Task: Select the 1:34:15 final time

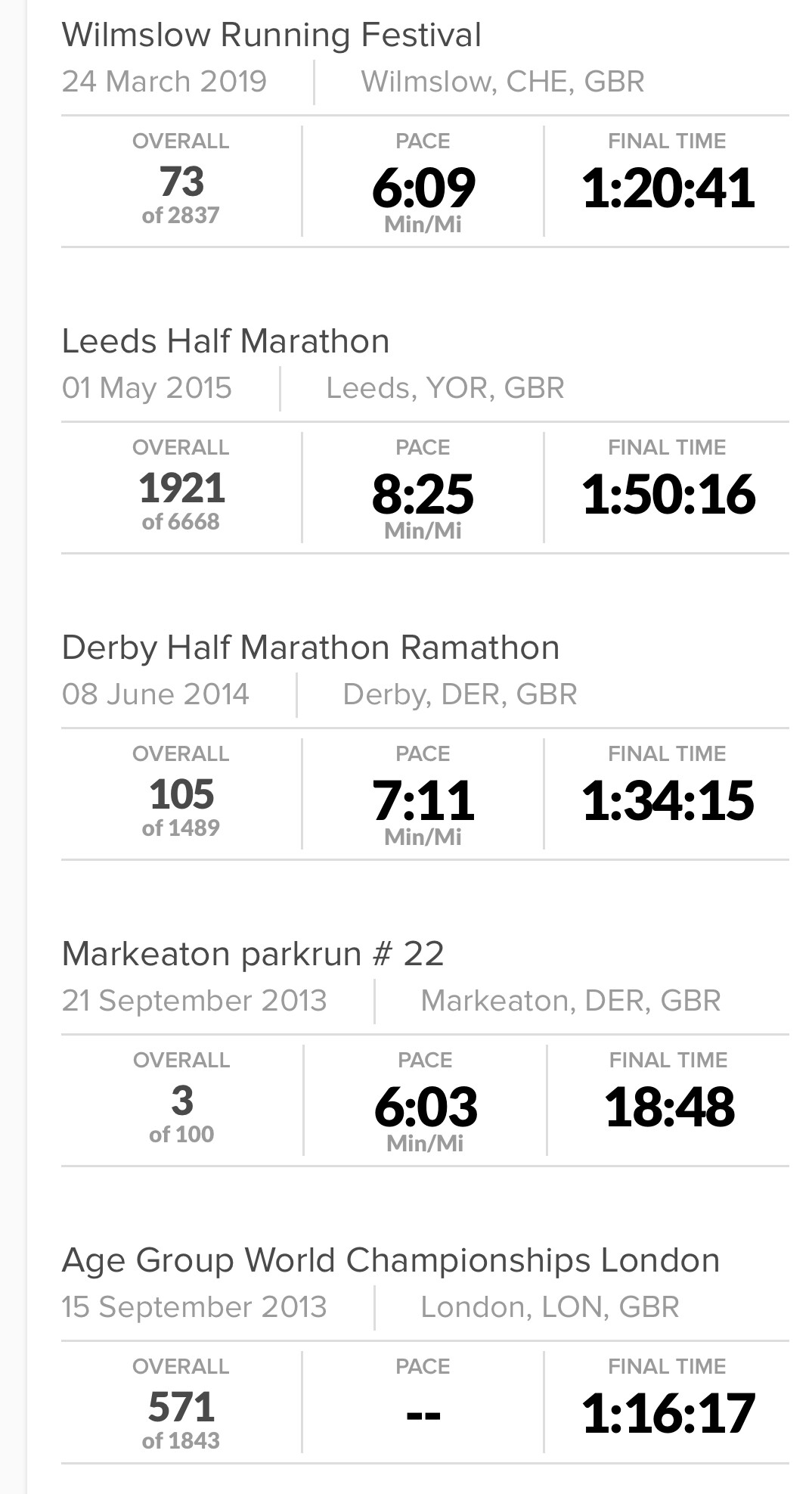Action: [x=668, y=800]
